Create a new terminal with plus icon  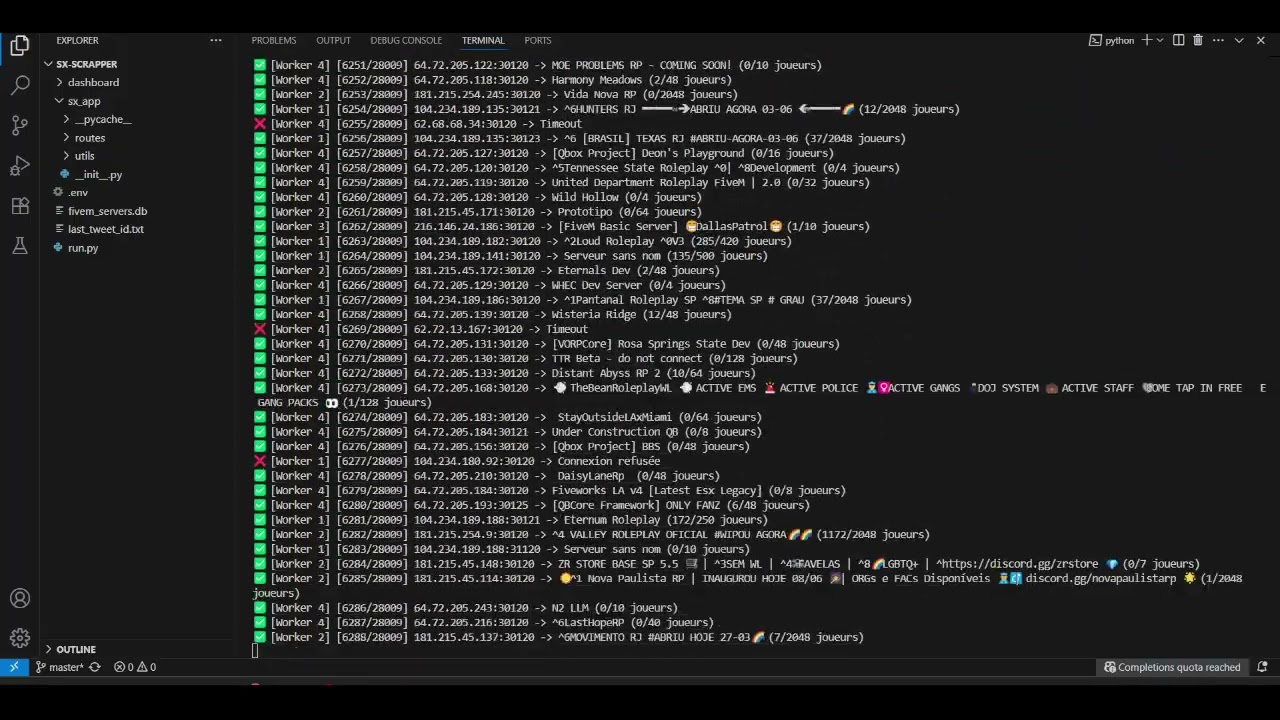(1147, 40)
